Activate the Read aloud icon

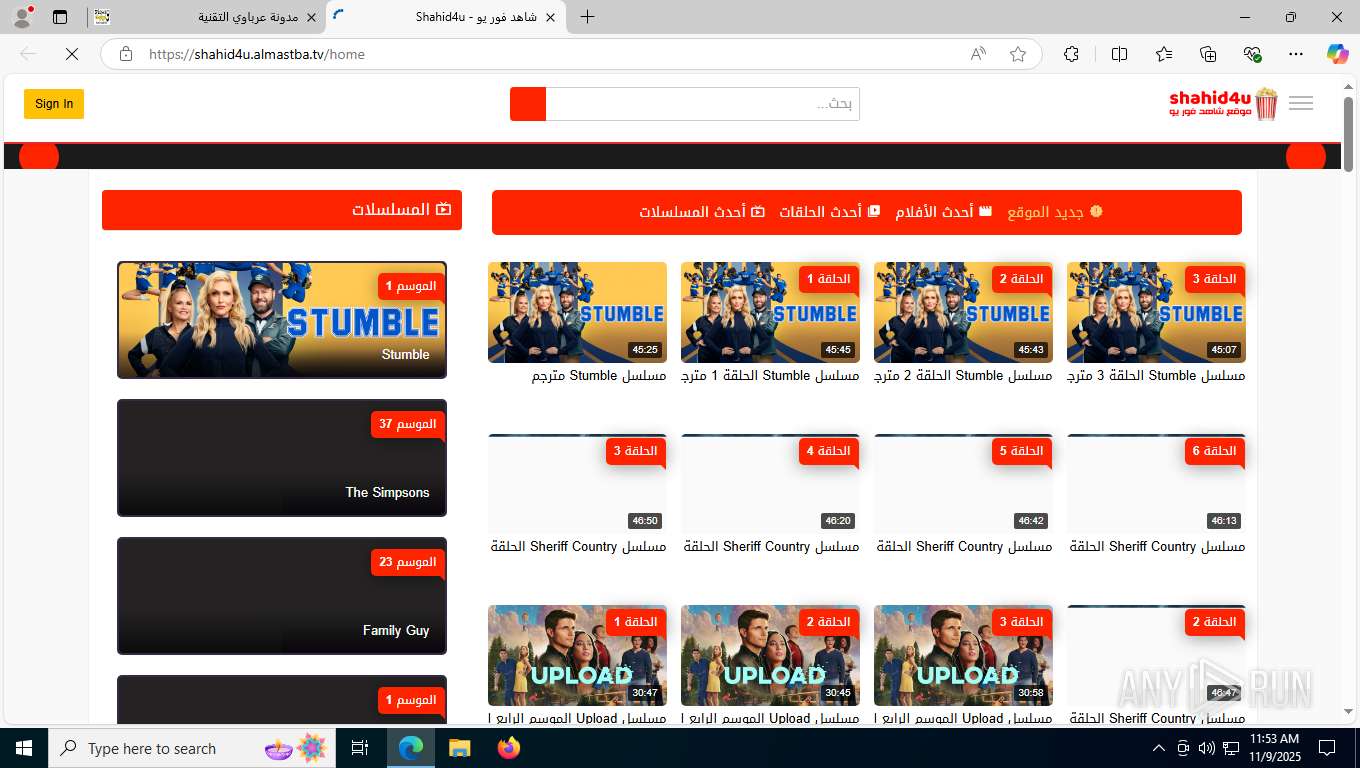978,54
